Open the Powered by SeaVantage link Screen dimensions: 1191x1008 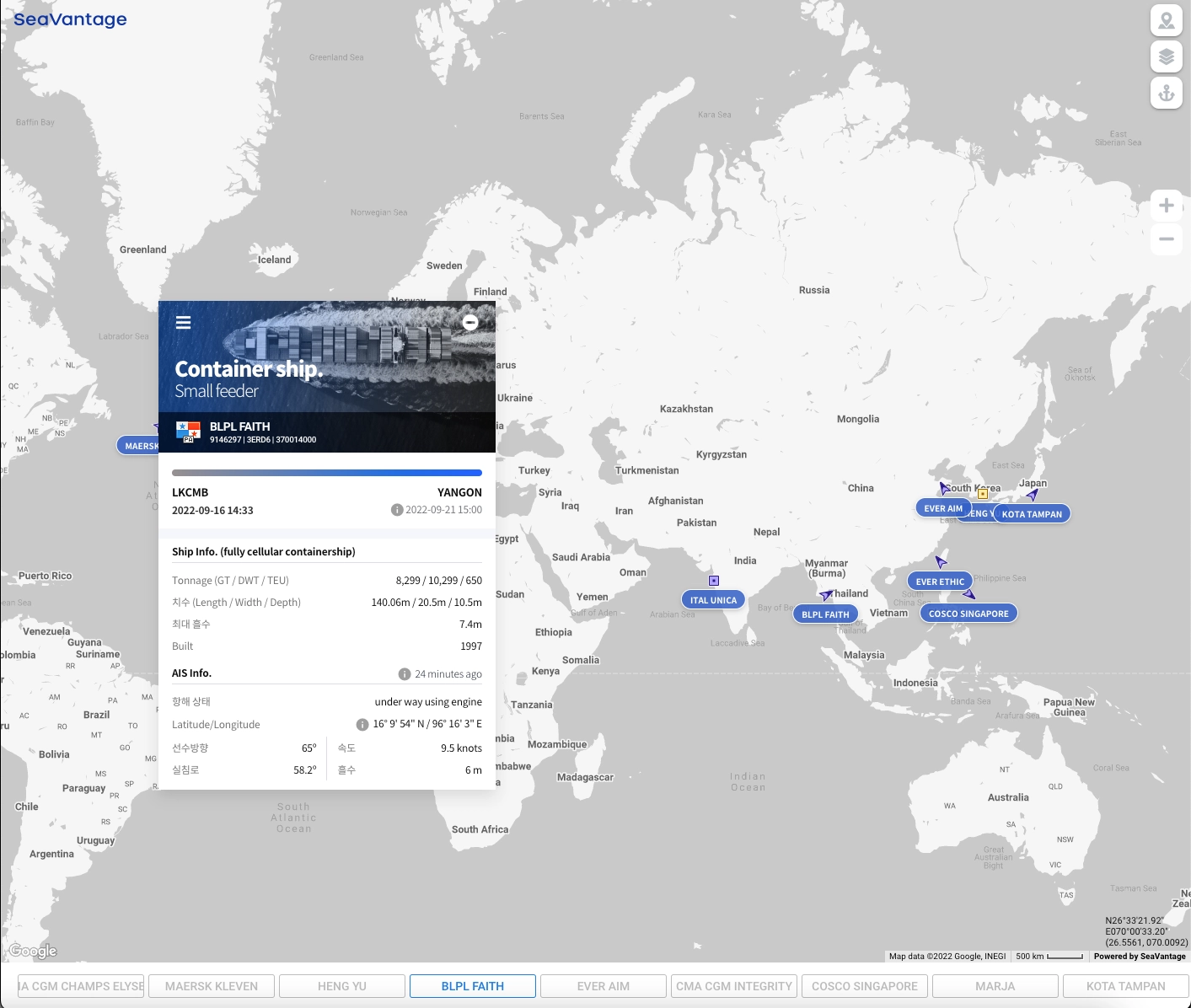(1140, 957)
